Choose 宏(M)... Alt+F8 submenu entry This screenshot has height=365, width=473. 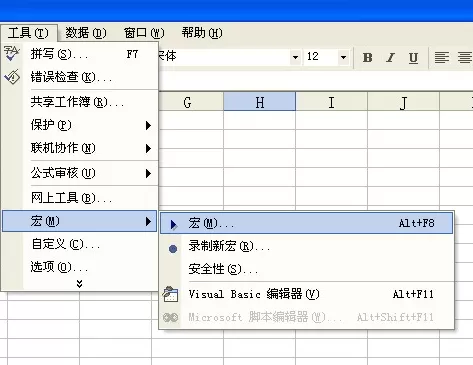tap(306, 223)
